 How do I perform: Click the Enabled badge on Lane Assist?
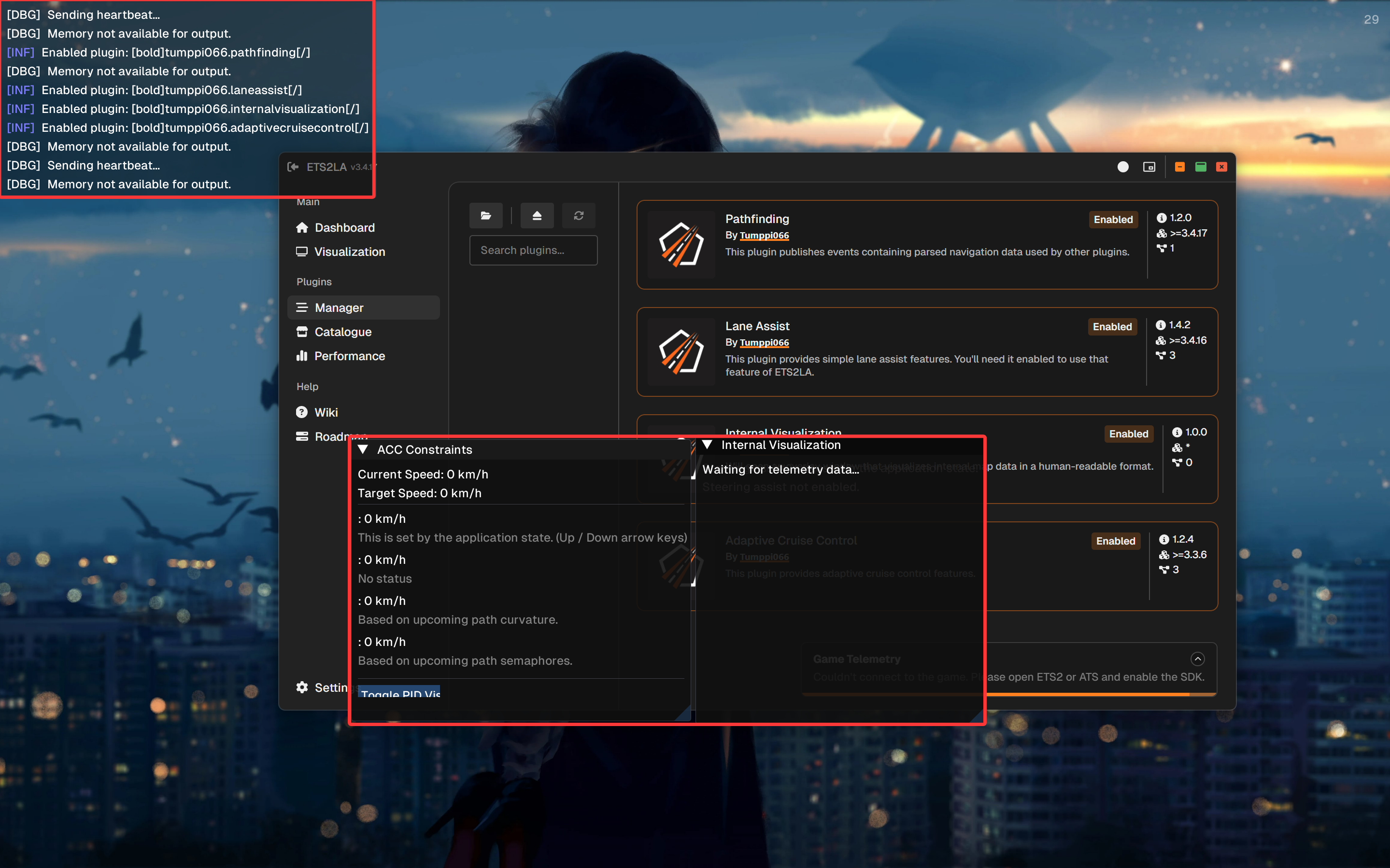[x=1112, y=327]
